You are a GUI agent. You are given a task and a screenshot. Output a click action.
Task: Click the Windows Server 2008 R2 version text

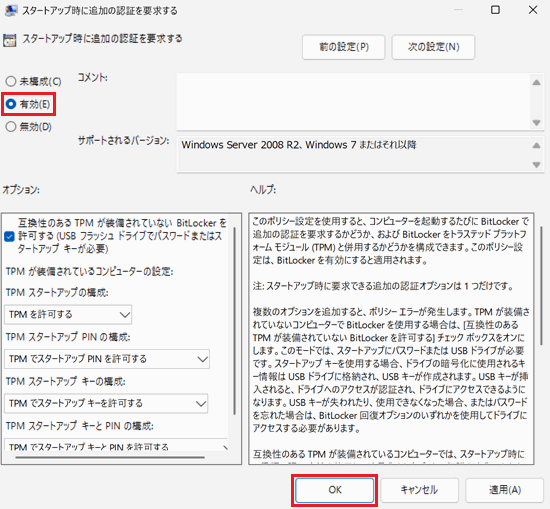(299, 145)
